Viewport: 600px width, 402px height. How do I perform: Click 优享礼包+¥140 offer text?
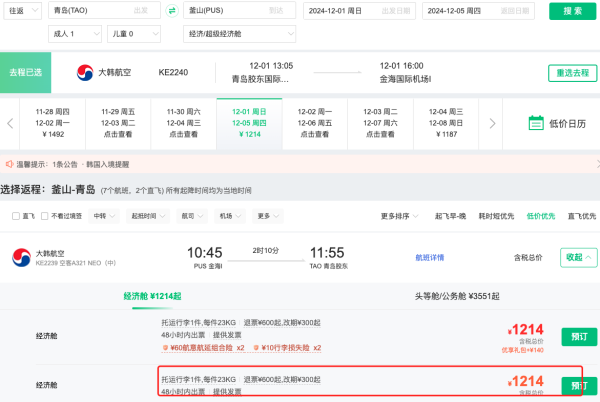[522, 350]
